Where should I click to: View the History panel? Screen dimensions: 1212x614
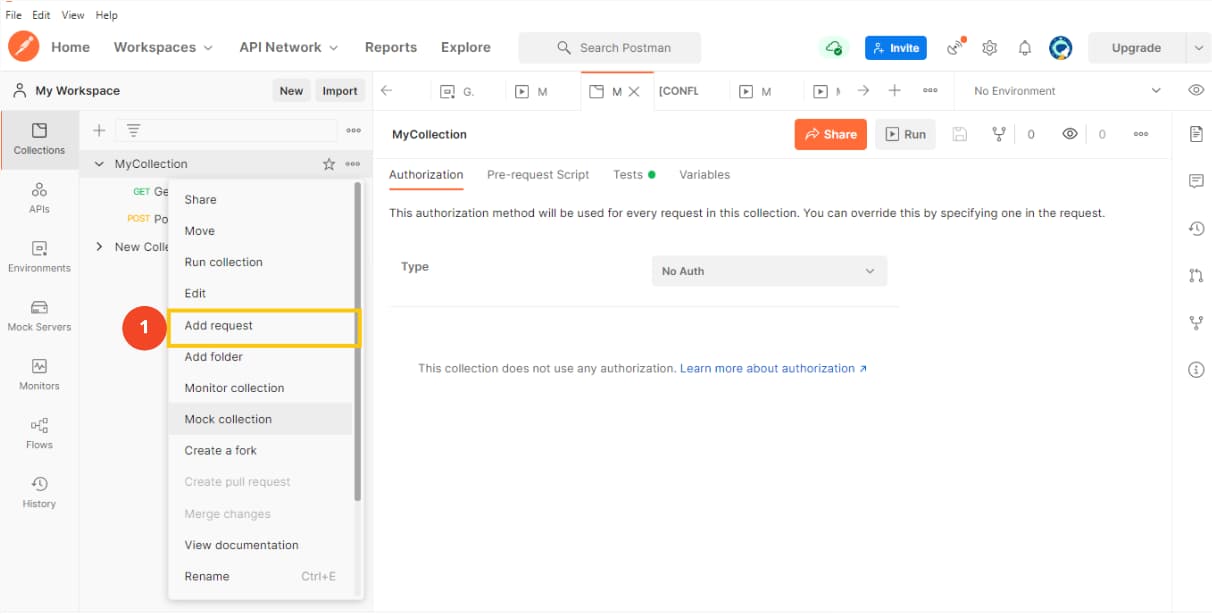pos(39,489)
